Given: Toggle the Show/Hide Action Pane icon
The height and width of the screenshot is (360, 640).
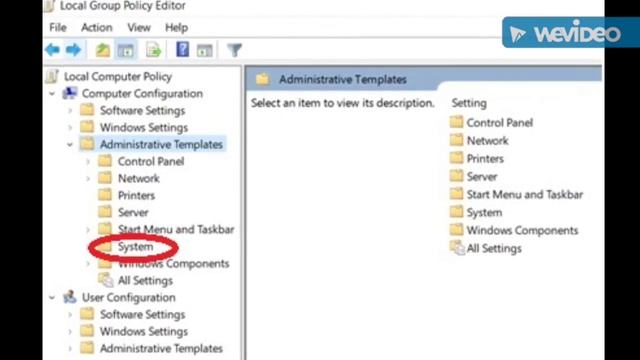Looking at the screenshot, I should [x=204, y=51].
